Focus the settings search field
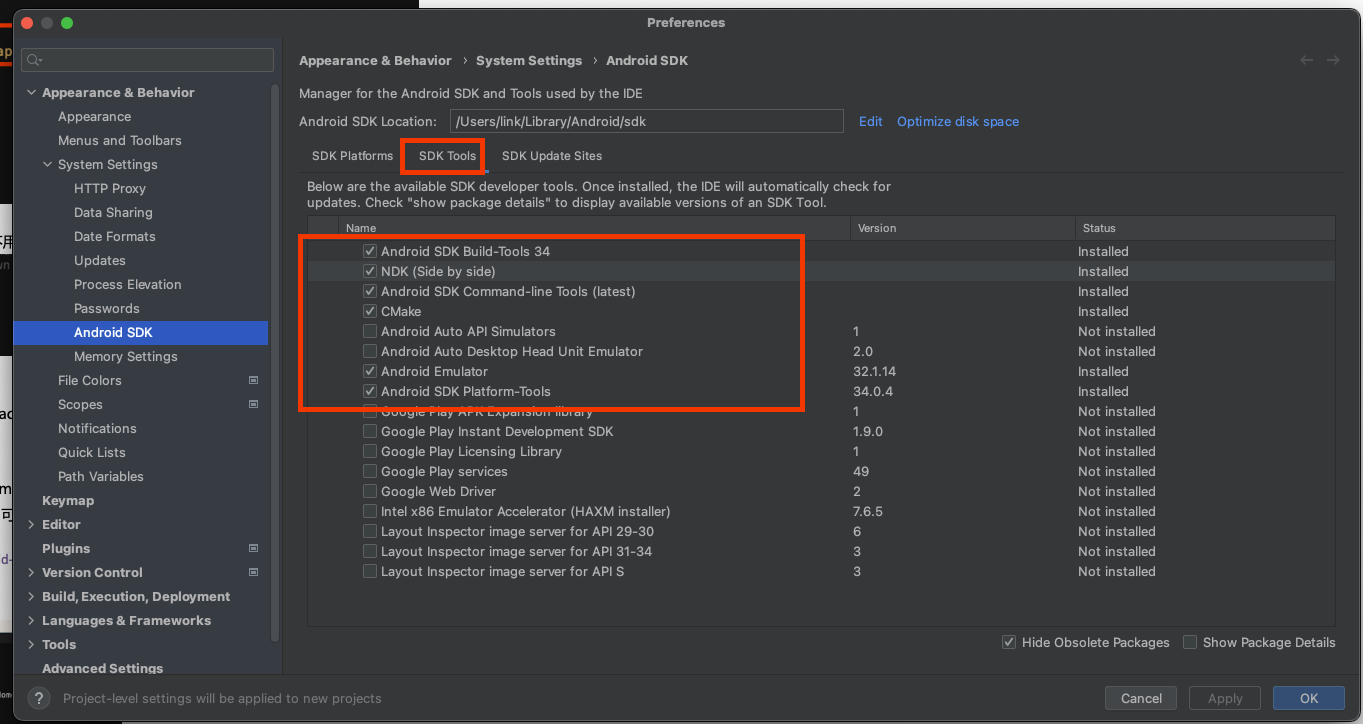Image resolution: width=1363 pixels, height=724 pixels. 148,60
